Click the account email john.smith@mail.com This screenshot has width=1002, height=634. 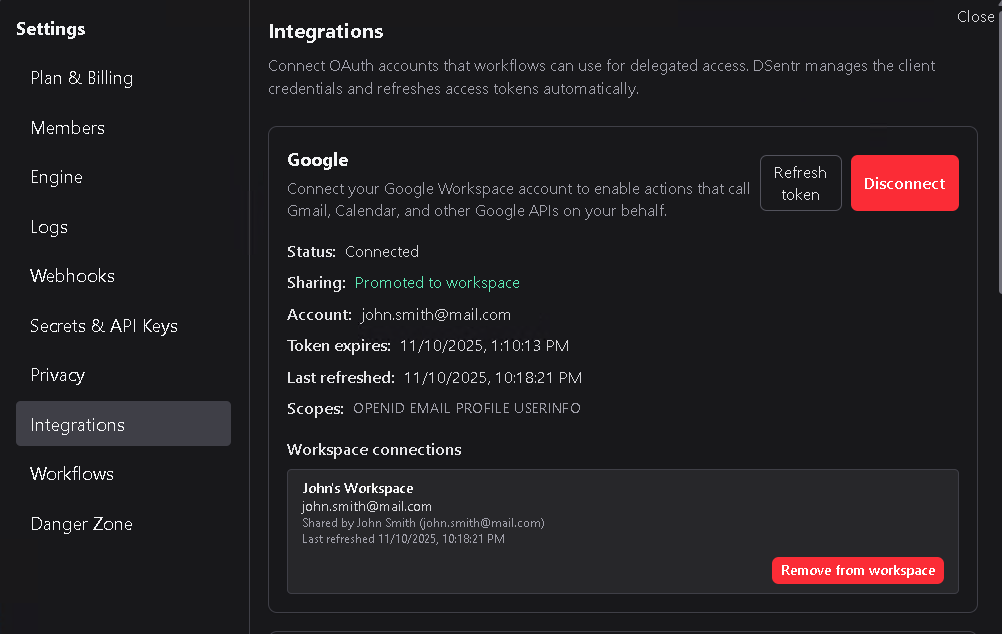pyautogui.click(x=436, y=314)
